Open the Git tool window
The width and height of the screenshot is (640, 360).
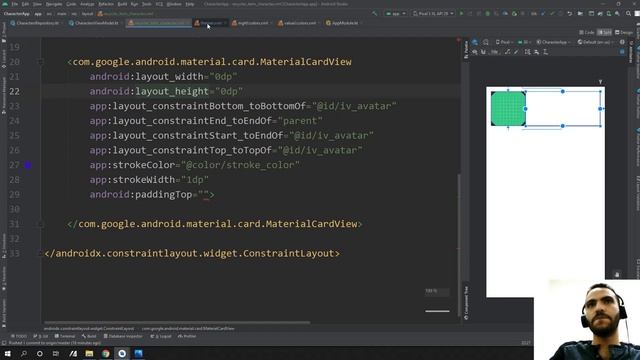pos(41,336)
